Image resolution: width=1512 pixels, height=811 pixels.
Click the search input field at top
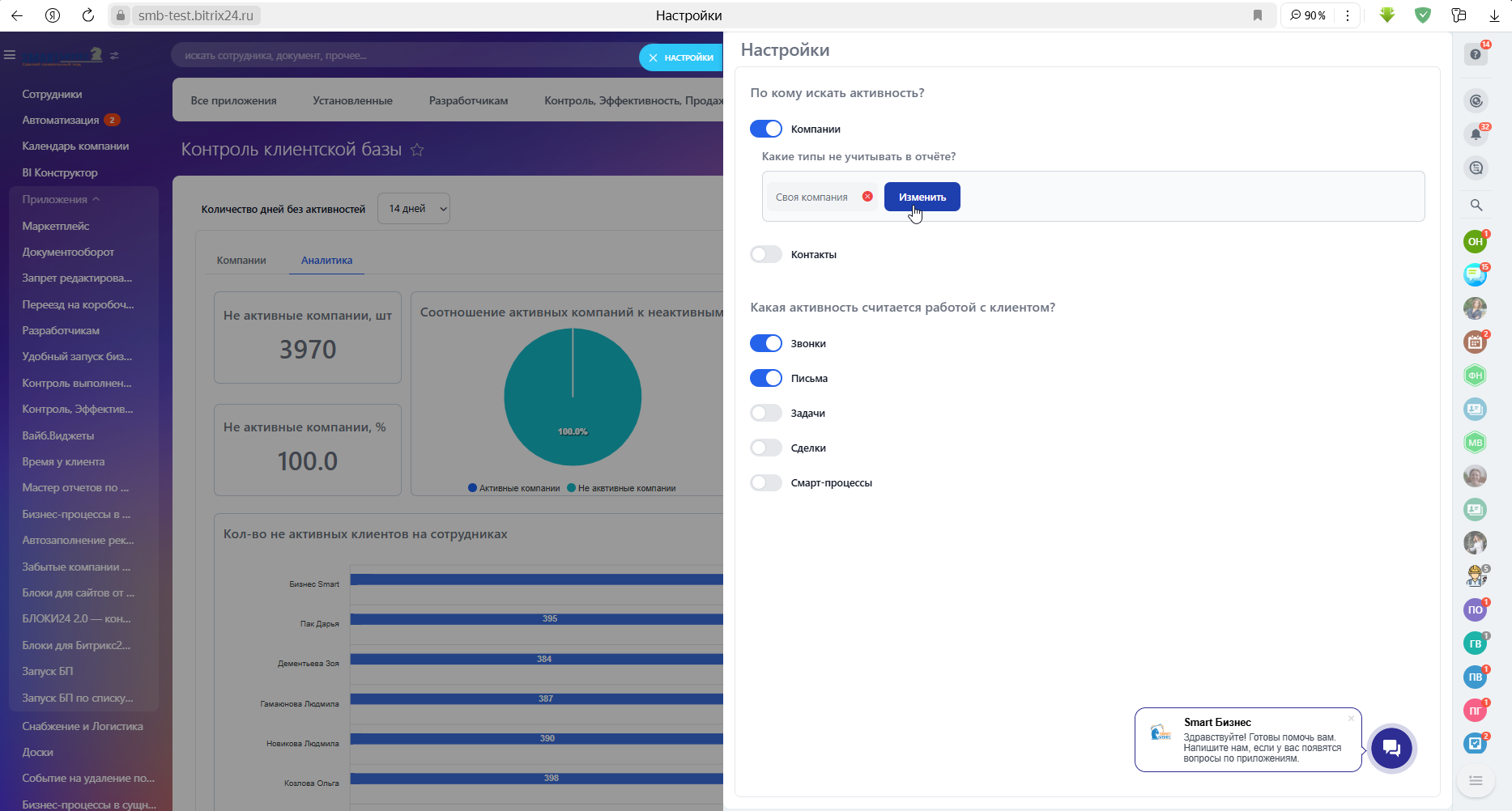click(405, 56)
